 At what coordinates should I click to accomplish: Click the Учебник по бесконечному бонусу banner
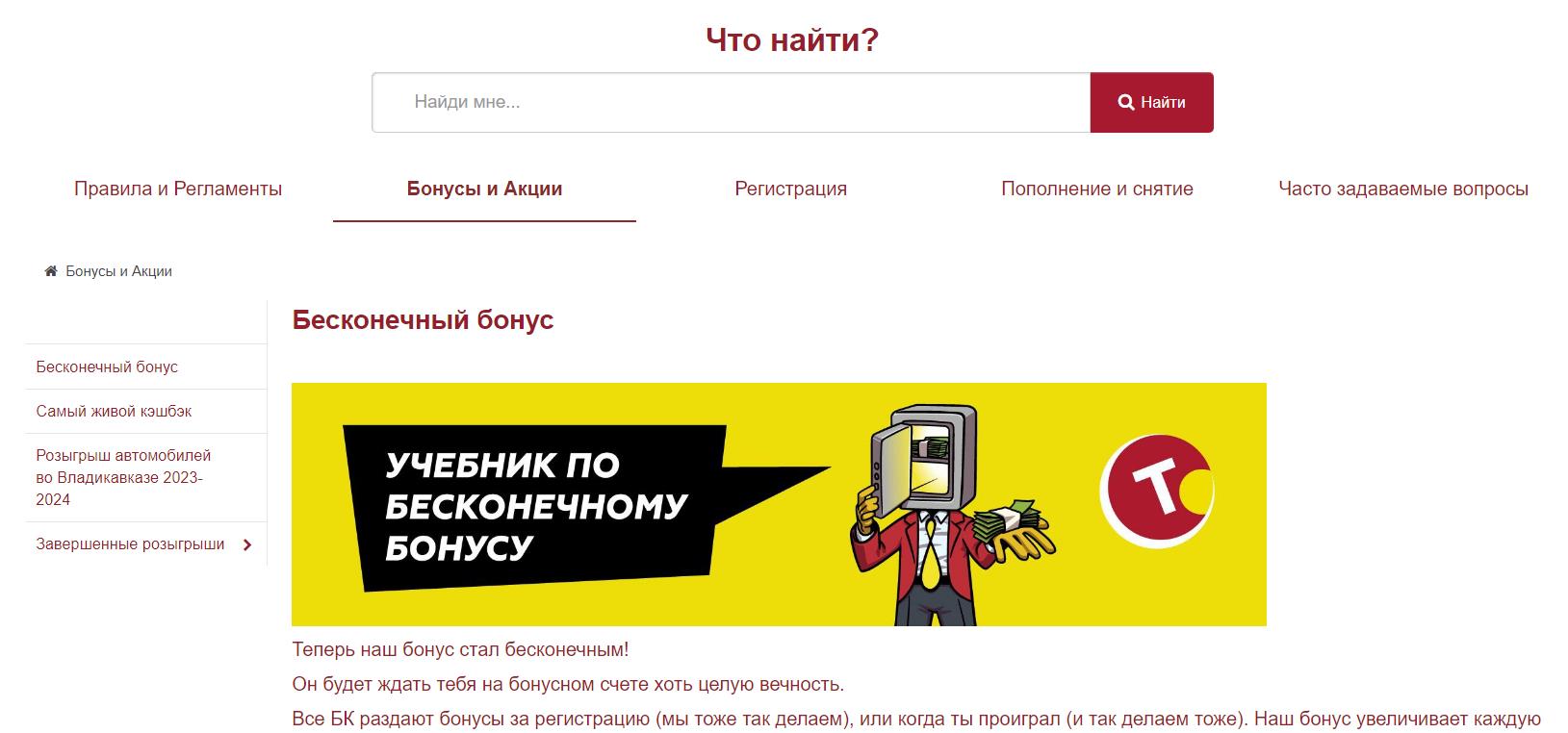tap(779, 504)
